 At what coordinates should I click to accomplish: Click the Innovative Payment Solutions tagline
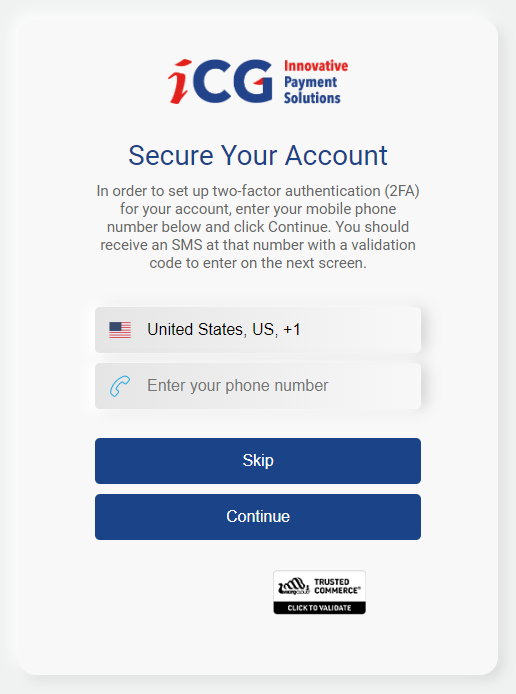(x=316, y=82)
